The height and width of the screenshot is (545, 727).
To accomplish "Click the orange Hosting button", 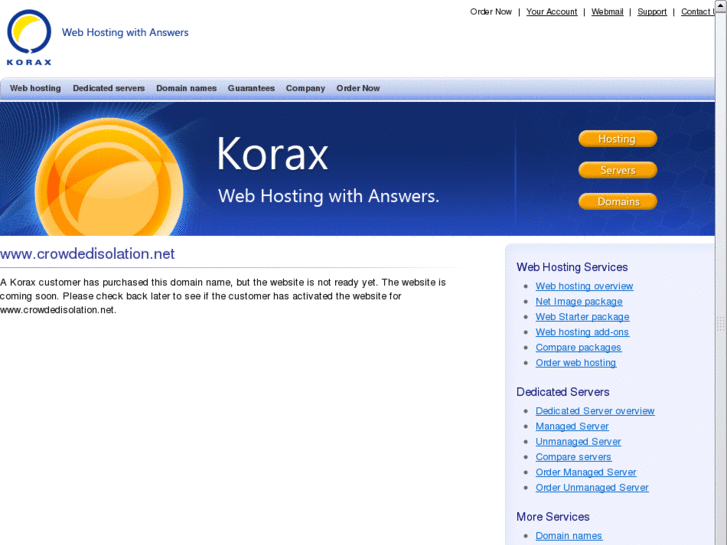I will click(618, 139).
